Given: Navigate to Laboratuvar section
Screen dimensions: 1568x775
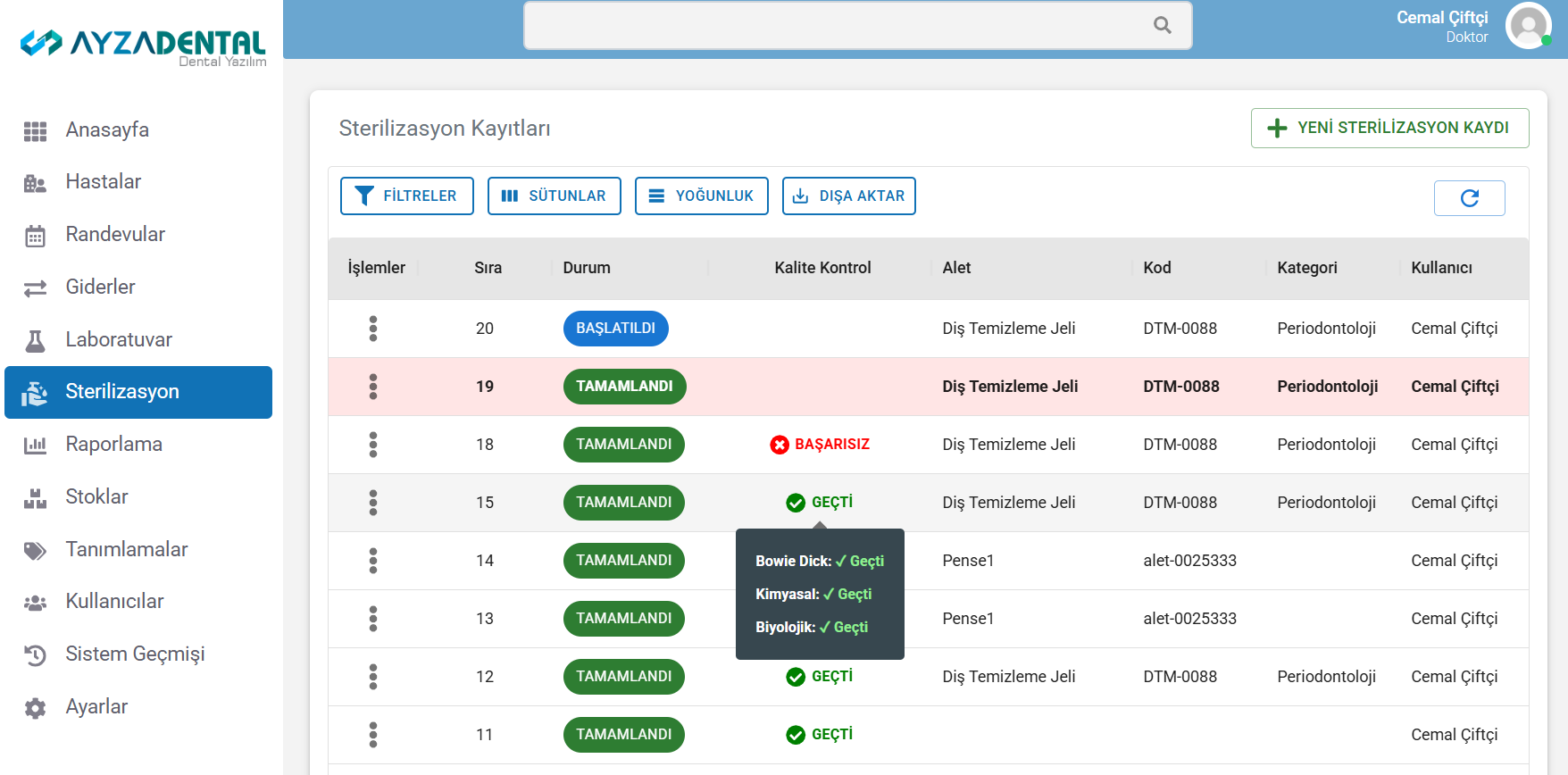Looking at the screenshot, I should click(118, 340).
